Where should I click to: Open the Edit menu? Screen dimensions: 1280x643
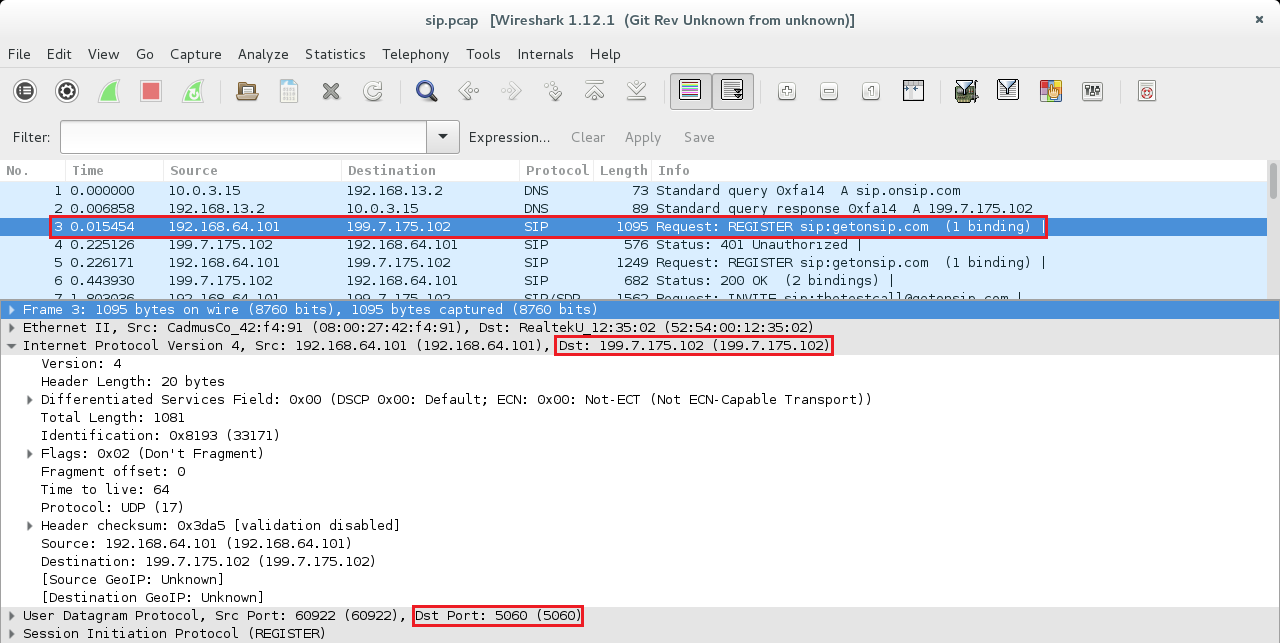(x=59, y=54)
